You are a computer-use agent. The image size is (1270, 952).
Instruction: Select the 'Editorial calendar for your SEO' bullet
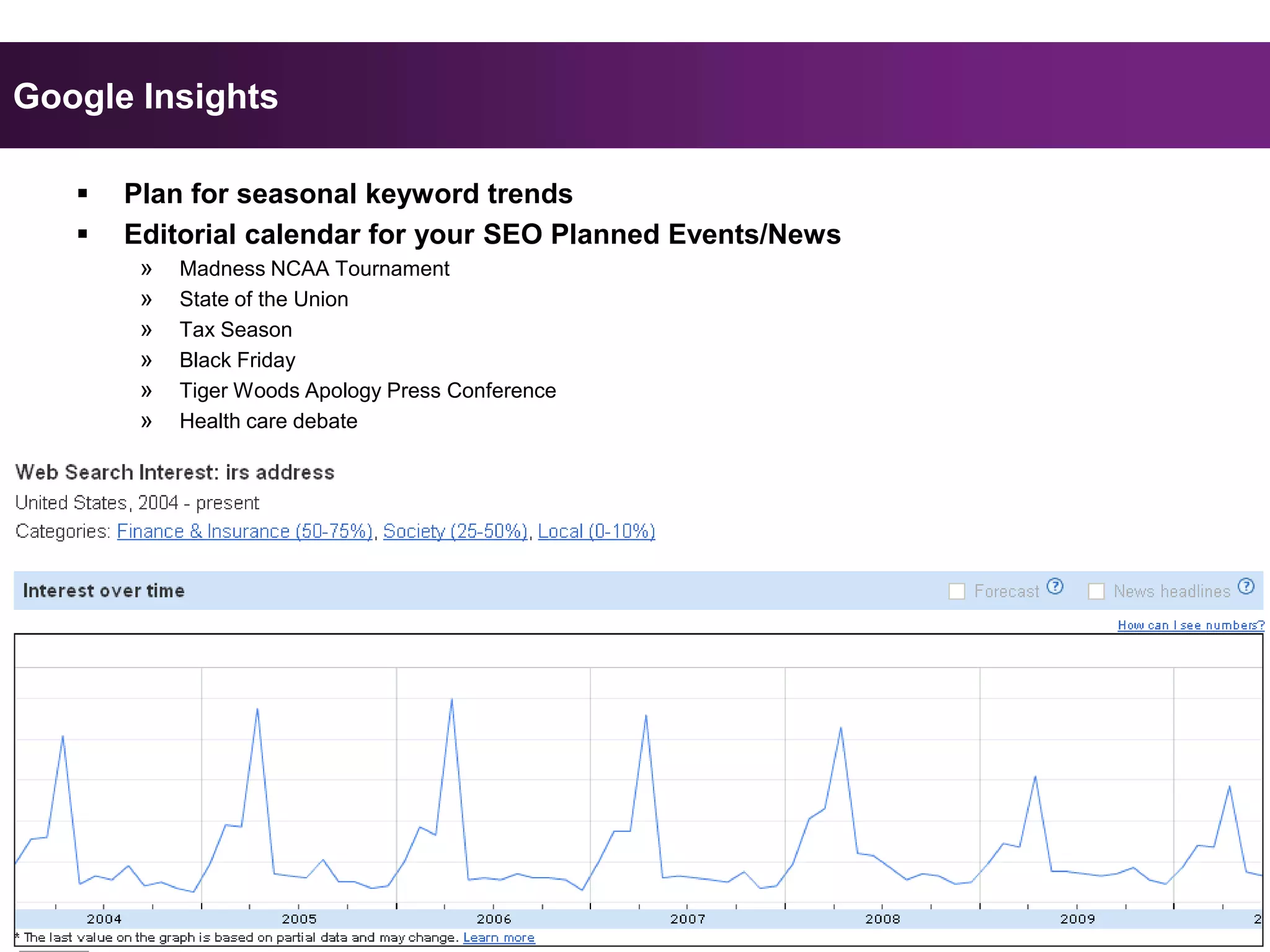tap(482, 234)
